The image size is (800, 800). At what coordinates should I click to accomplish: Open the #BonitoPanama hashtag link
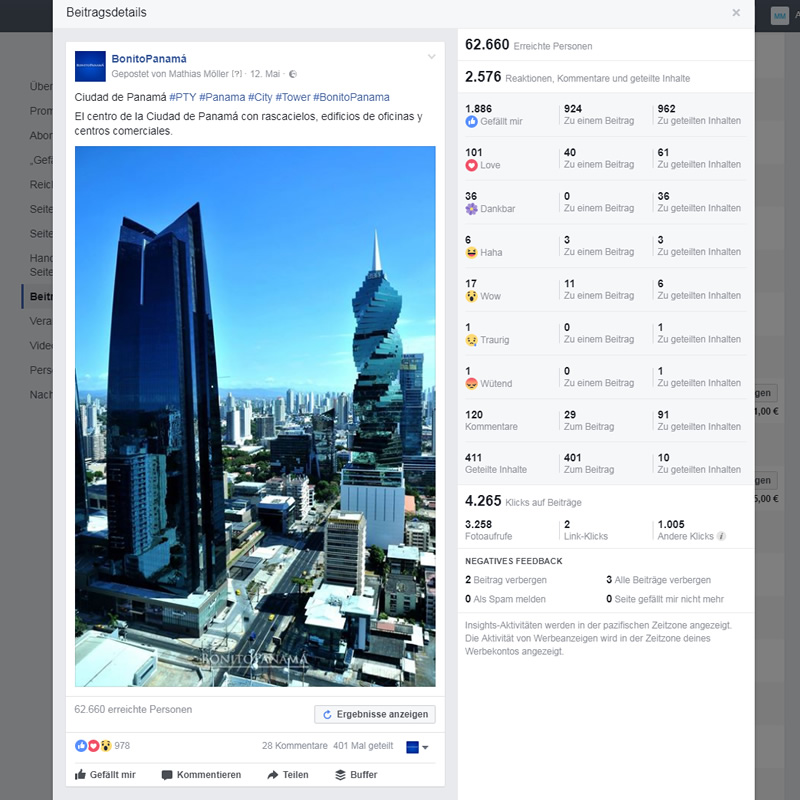click(x=351, y=97)
